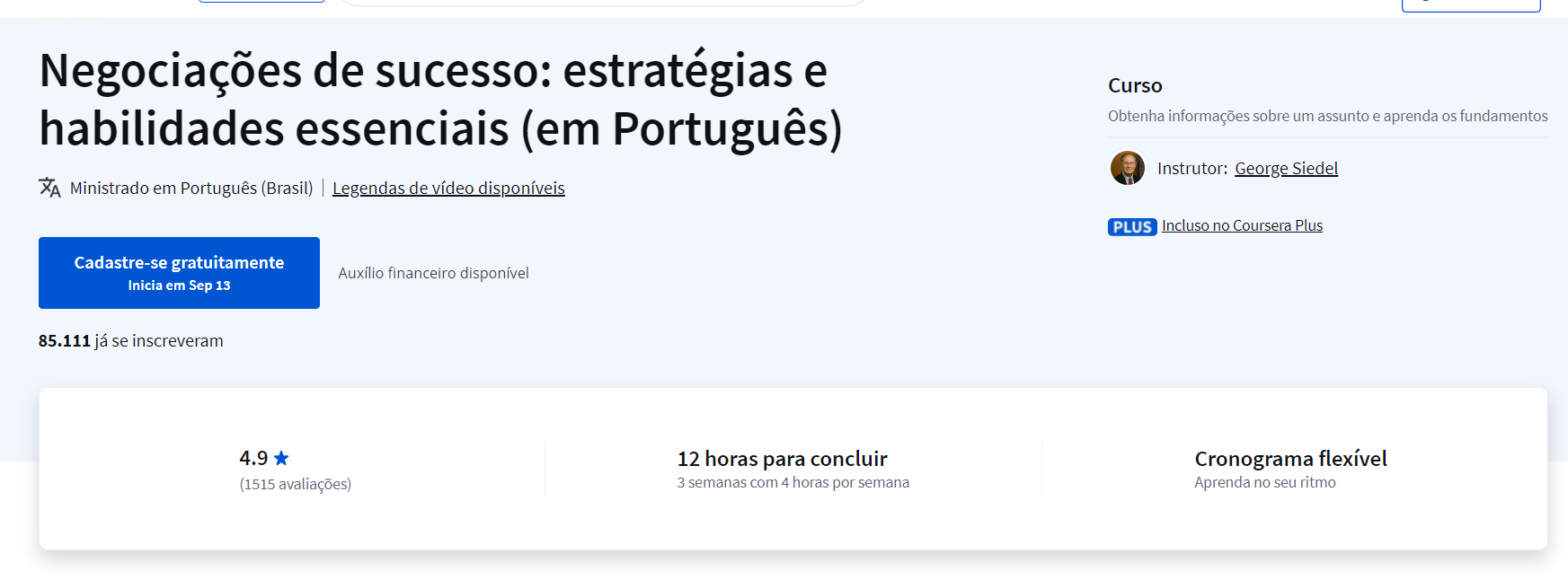Click the Obtenha informações course type description

pyautogui.click(x=1327, y=116)
